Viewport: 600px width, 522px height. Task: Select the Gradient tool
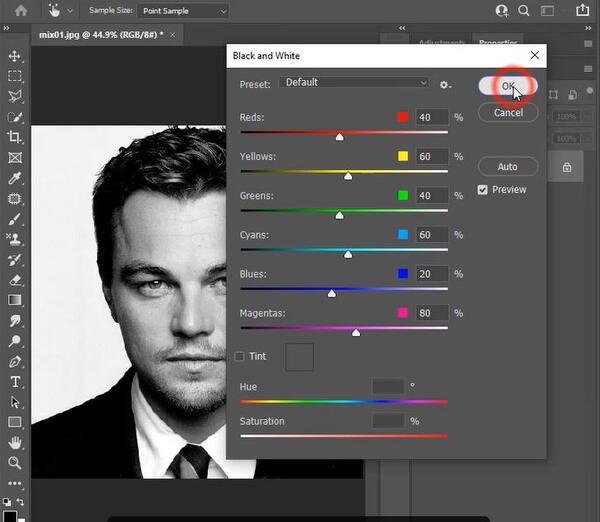coord(15,300)
